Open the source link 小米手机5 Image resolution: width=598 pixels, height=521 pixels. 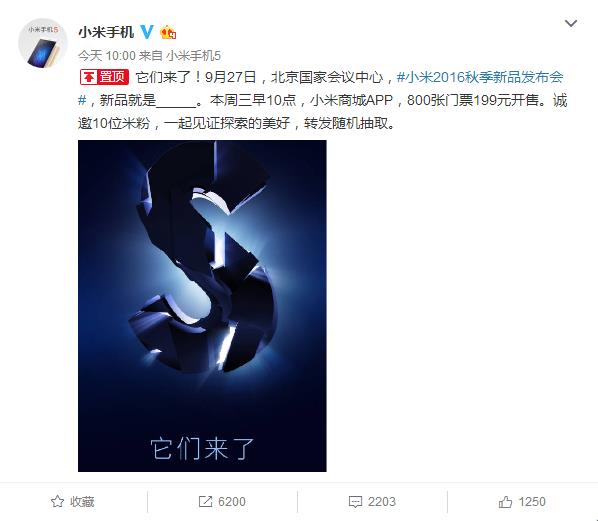pos(193,56)
